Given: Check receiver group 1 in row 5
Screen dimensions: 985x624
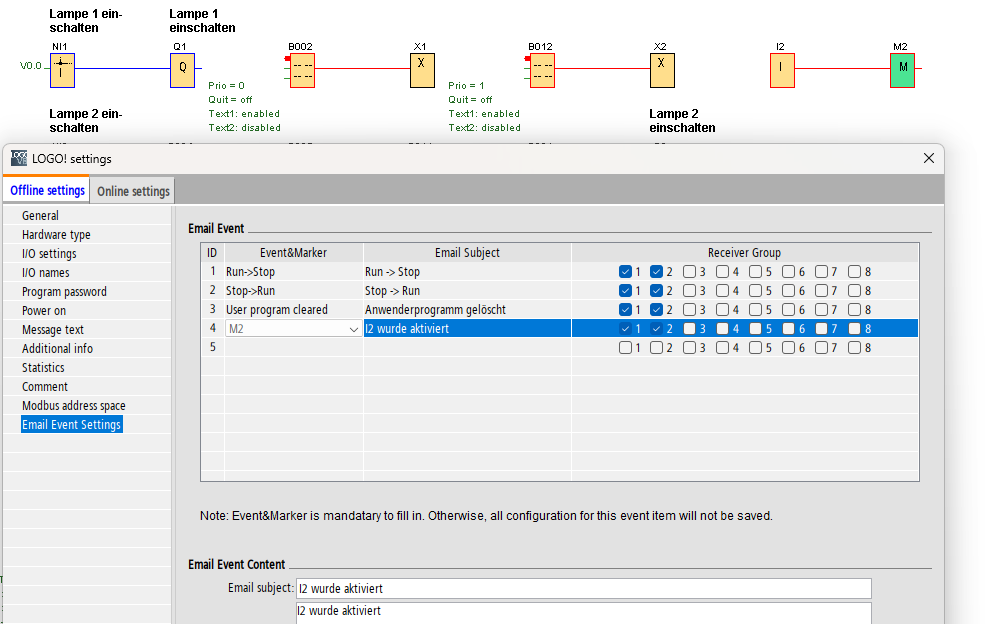Looking at the screenshot, I should click(x=625, y=348).
